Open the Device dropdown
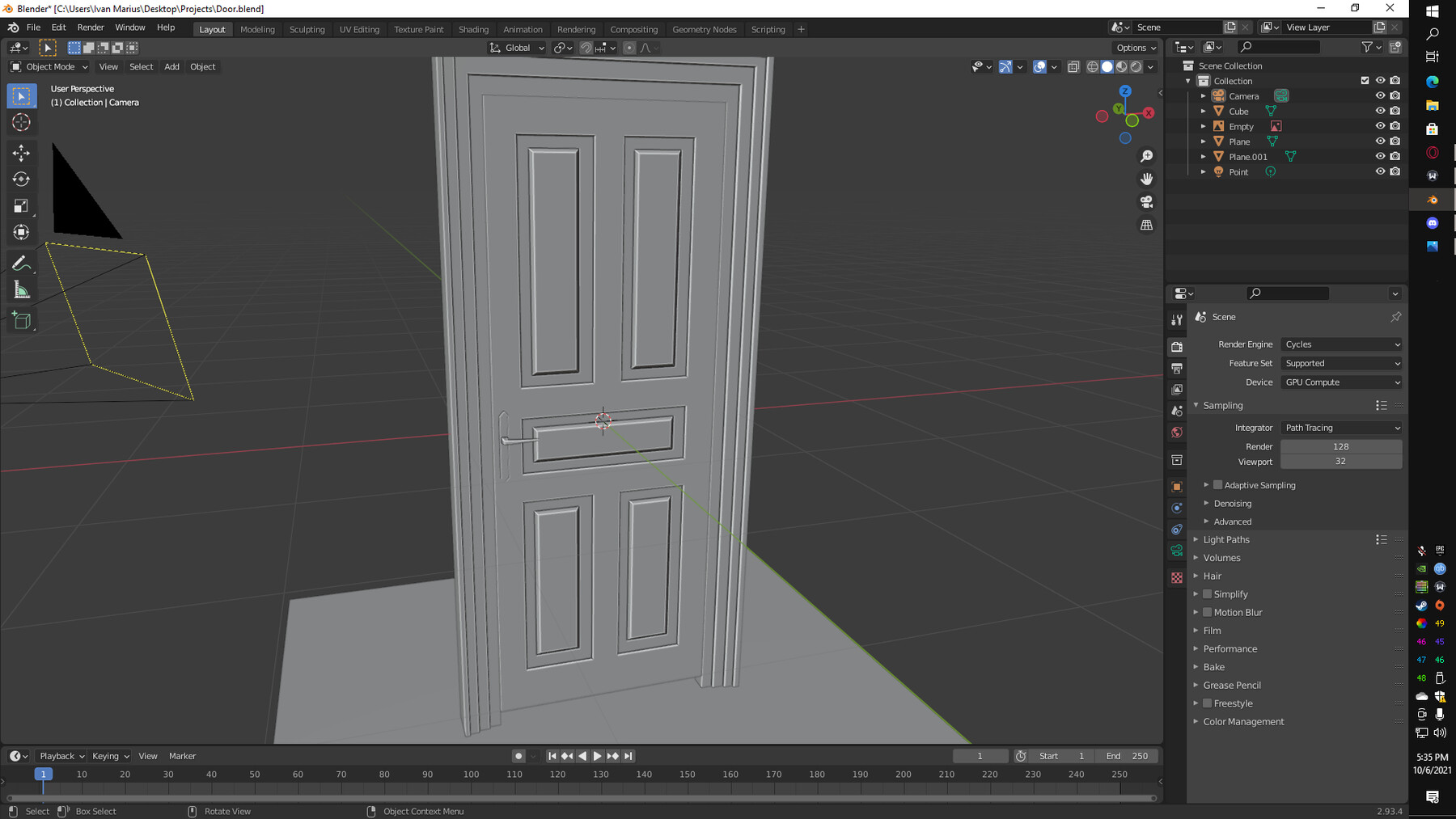This screenshot has width=1456, height=819. [1340, 382]
